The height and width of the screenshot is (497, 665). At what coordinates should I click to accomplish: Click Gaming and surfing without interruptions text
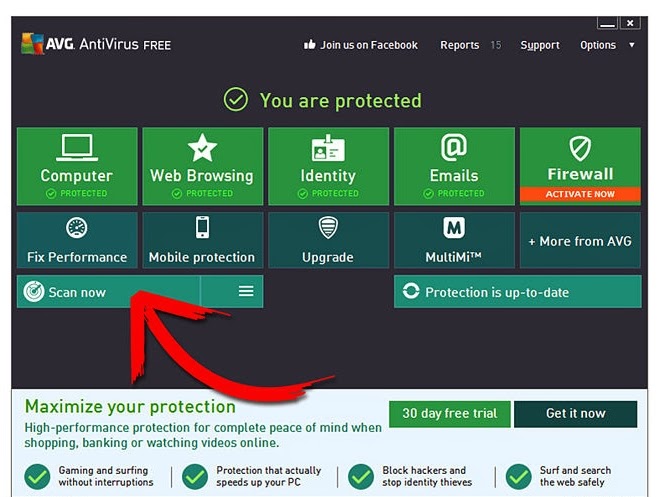click(106, 476)
